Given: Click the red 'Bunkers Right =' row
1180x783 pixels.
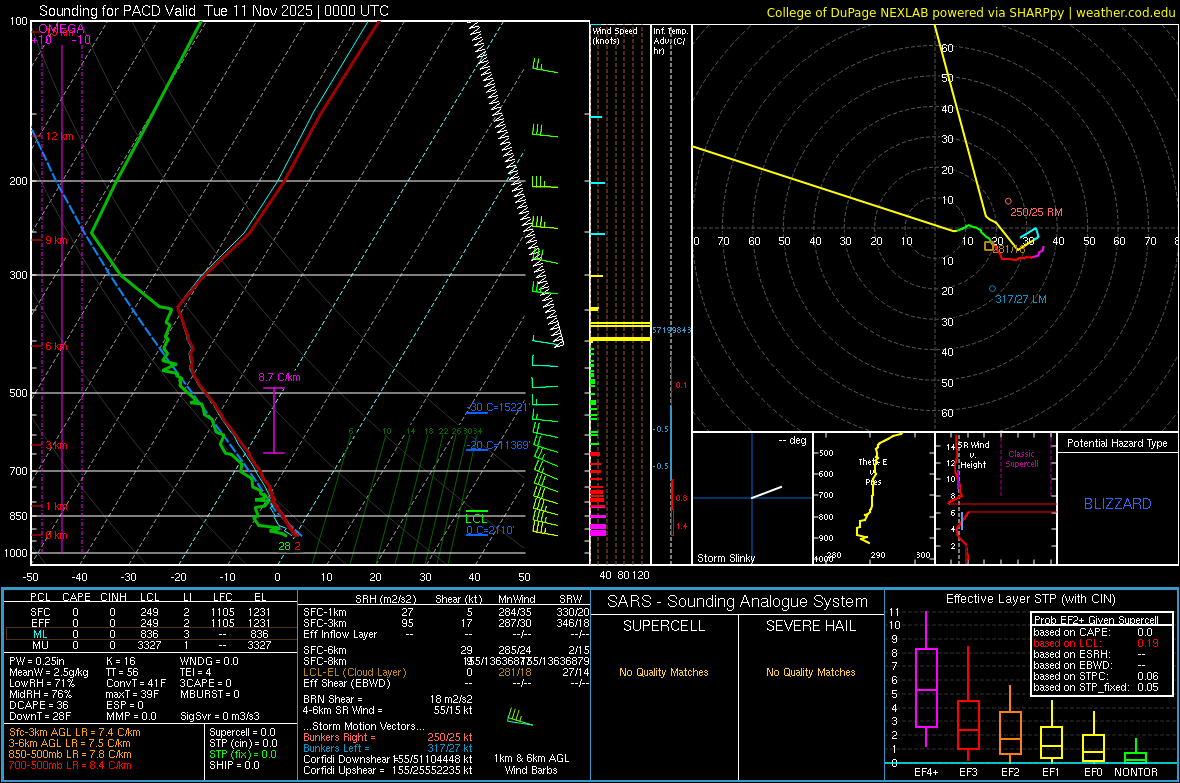Looking at the screenshot, I should pyautogui.click(x=388, y=737).
